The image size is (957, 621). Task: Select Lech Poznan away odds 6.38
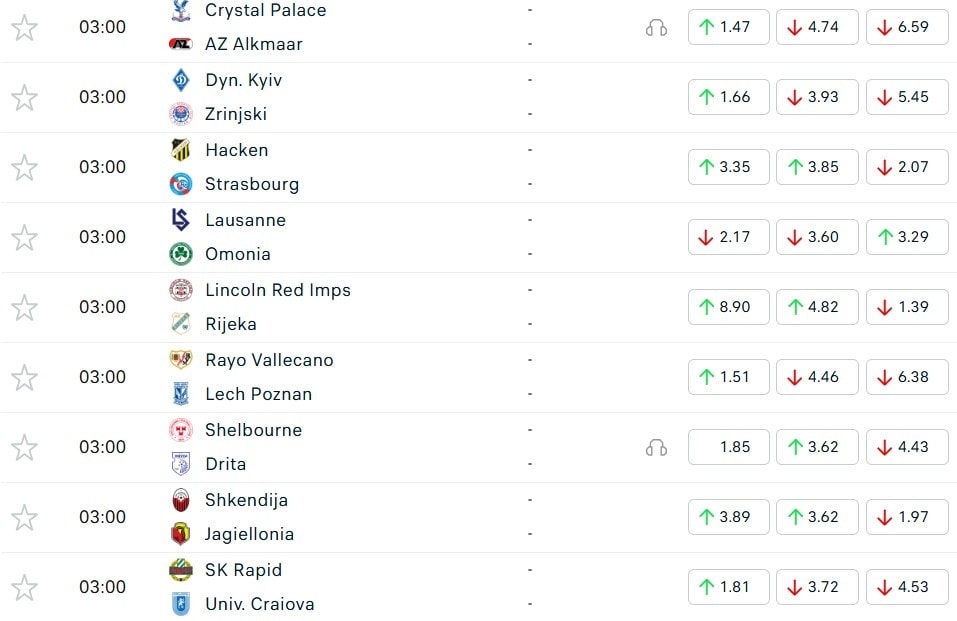coord(904,377)
